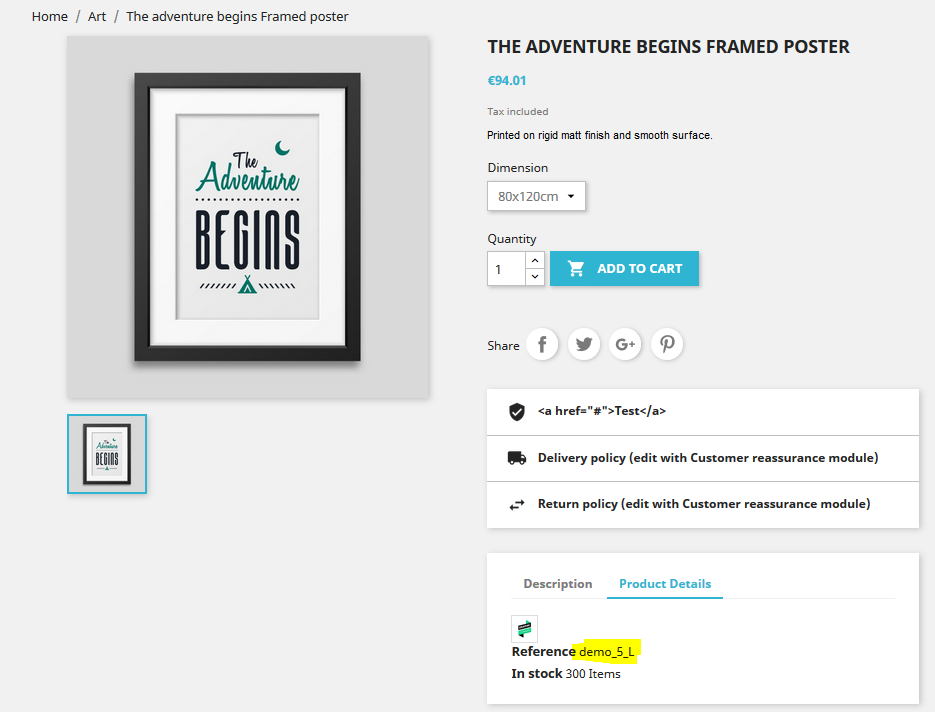
Task: Select the Product Details tab
Action: click(665, 584)
